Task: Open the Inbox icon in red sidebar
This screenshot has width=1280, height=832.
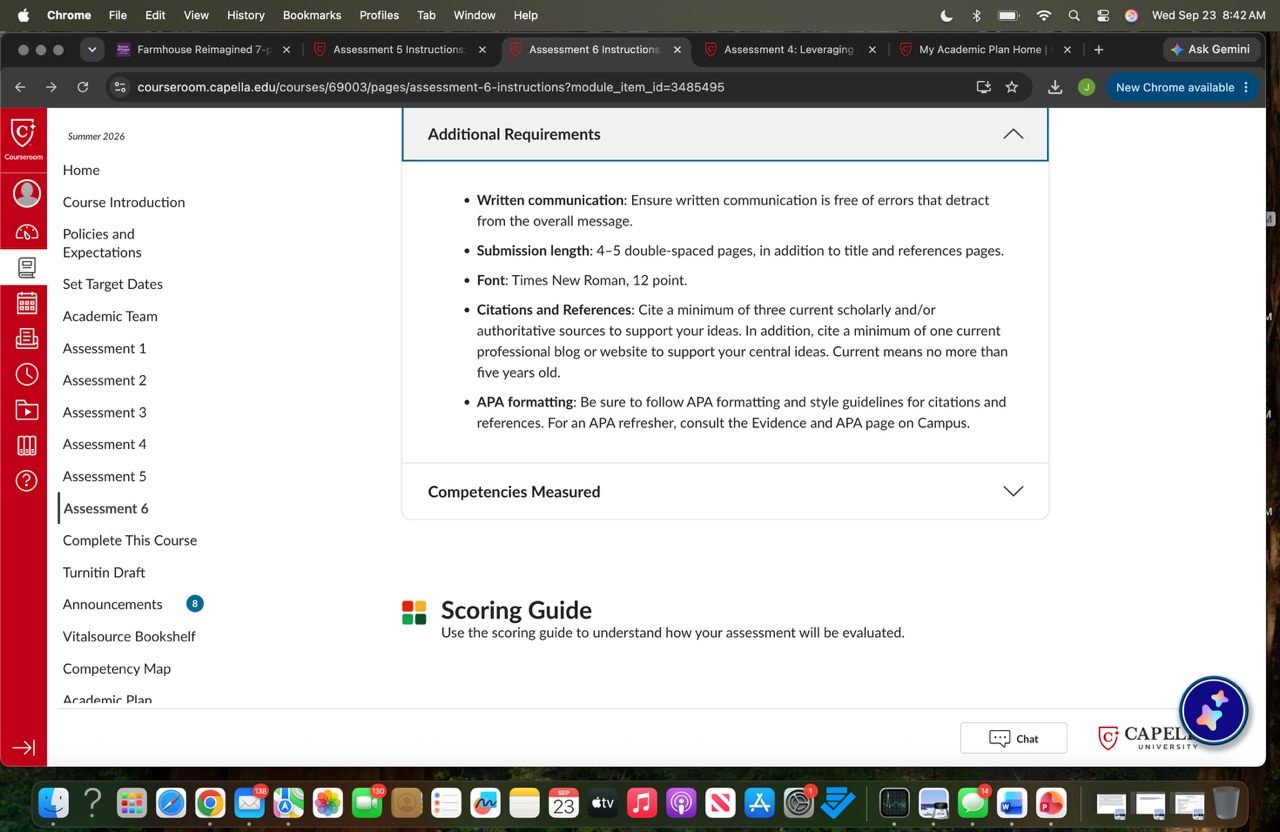Action: pos(27,338)
